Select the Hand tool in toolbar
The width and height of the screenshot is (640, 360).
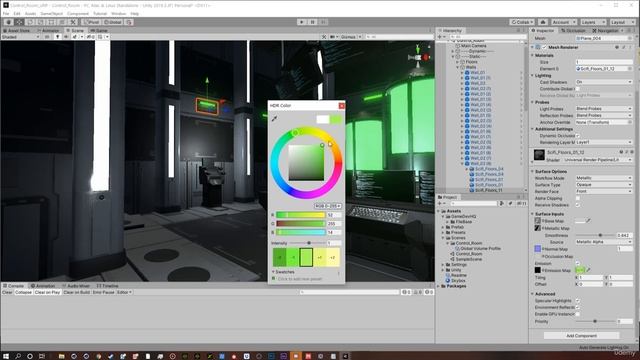8,22
